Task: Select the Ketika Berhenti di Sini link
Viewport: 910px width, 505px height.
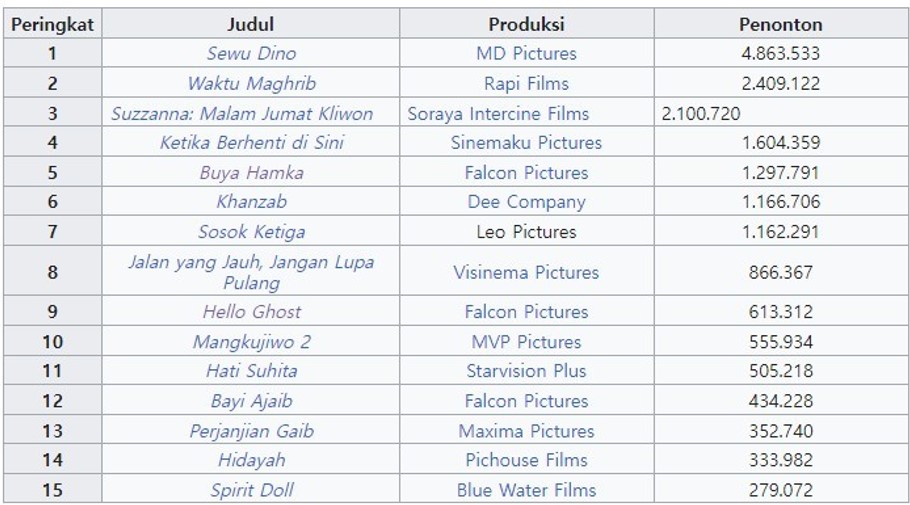Action: click(251, 142)
